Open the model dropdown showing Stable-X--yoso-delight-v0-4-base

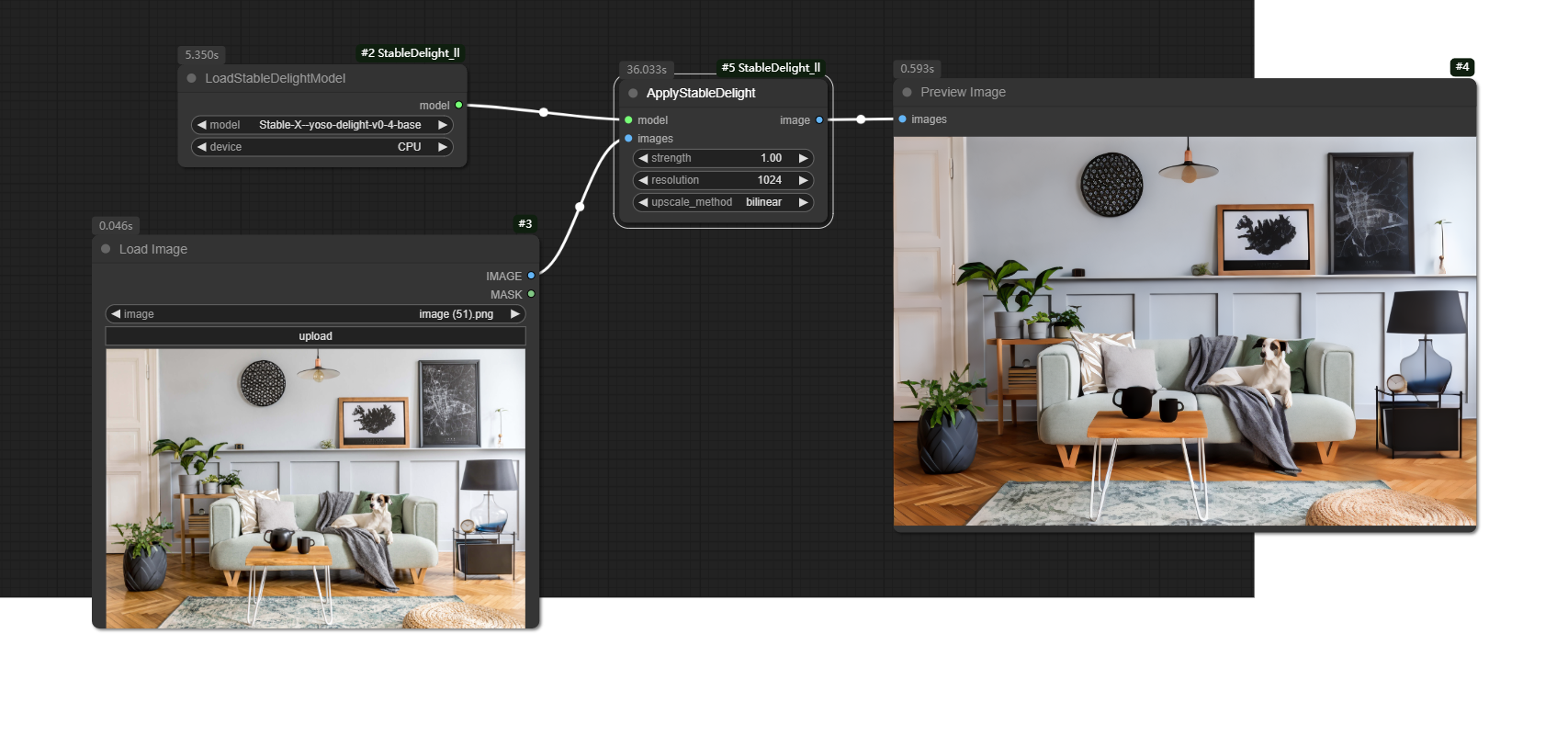[x=322, y=125]
